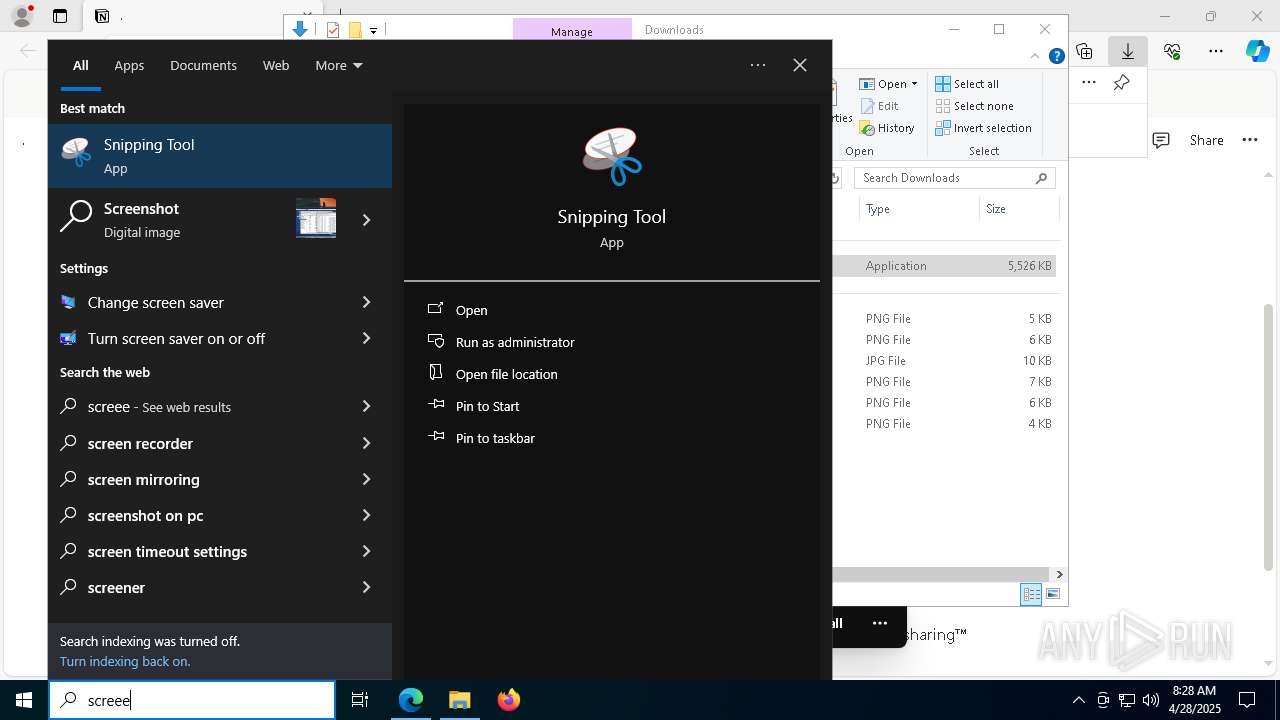Open browser Downloads toolbar icon
1280x720 pixels.
coord(1128,51)
